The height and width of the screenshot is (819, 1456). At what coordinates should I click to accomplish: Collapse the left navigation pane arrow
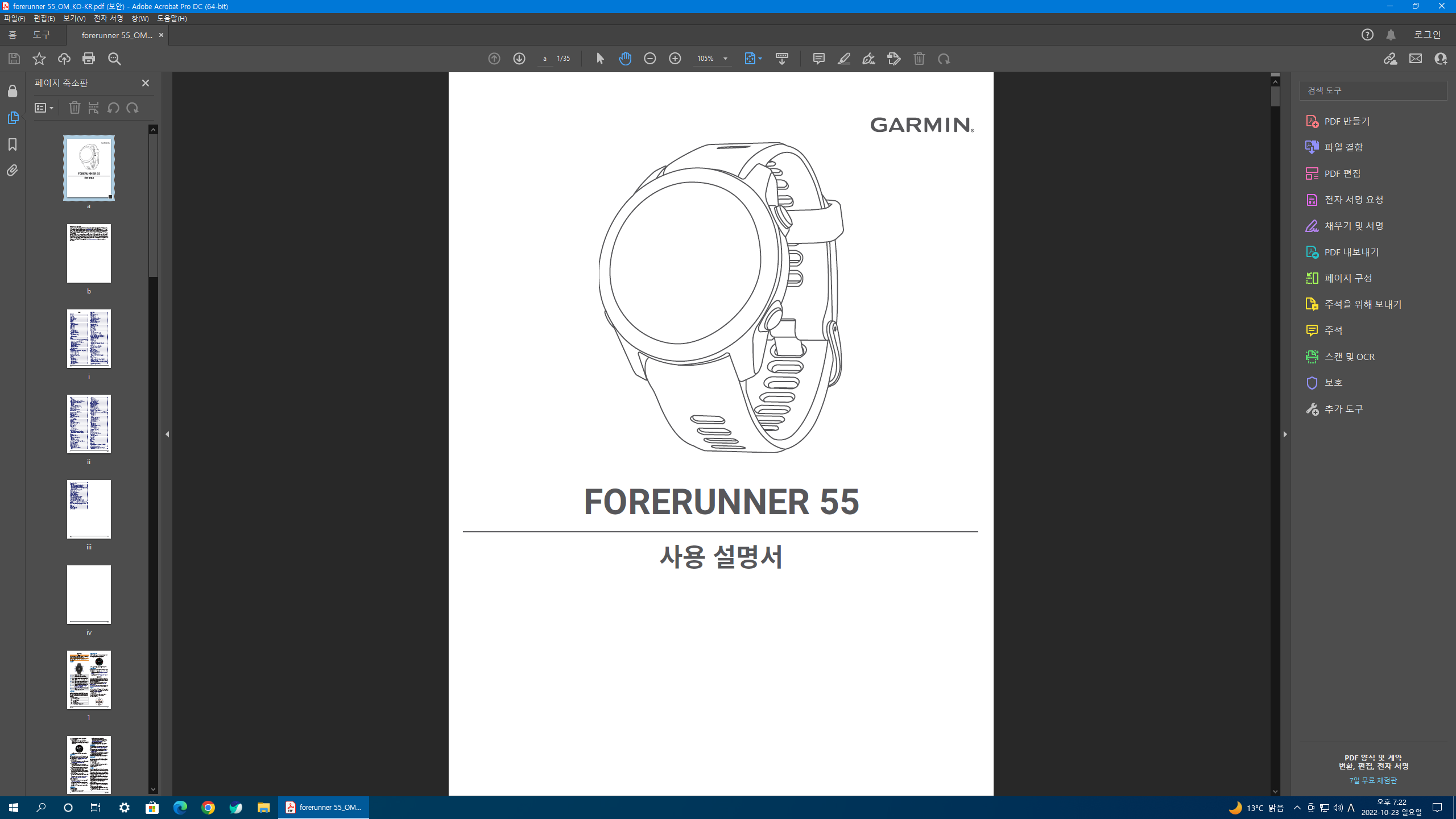[x=167, y=434]
